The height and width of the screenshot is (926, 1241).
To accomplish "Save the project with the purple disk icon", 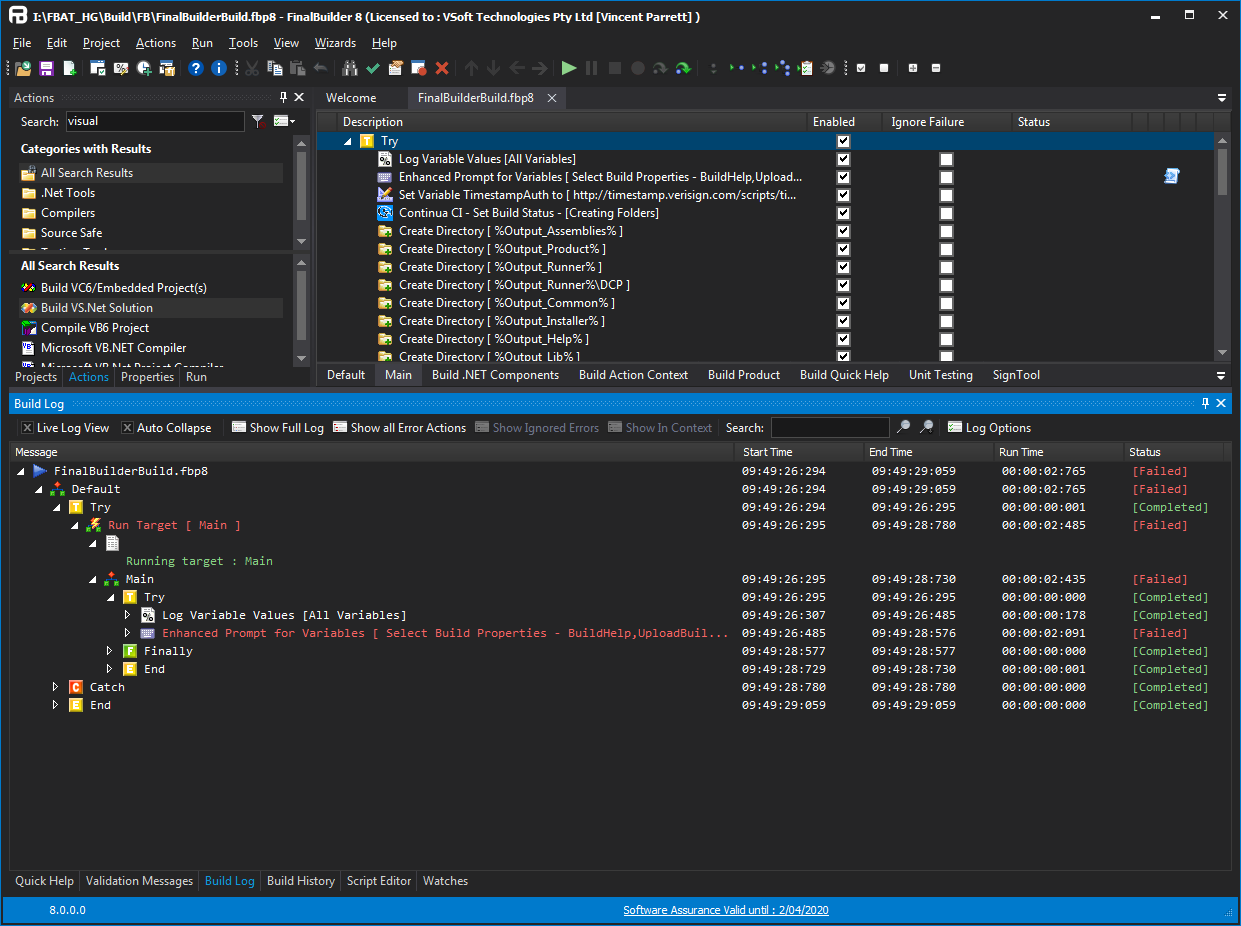I will (x=46, y=68).
